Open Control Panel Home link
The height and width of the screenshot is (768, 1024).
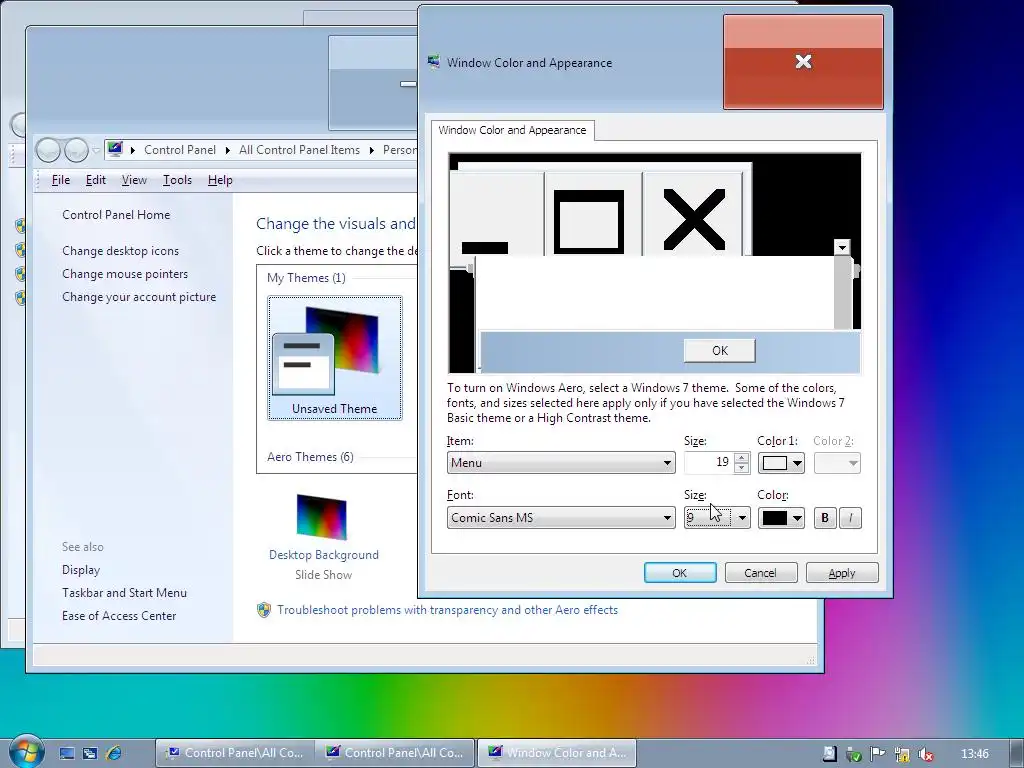(116, 215)
